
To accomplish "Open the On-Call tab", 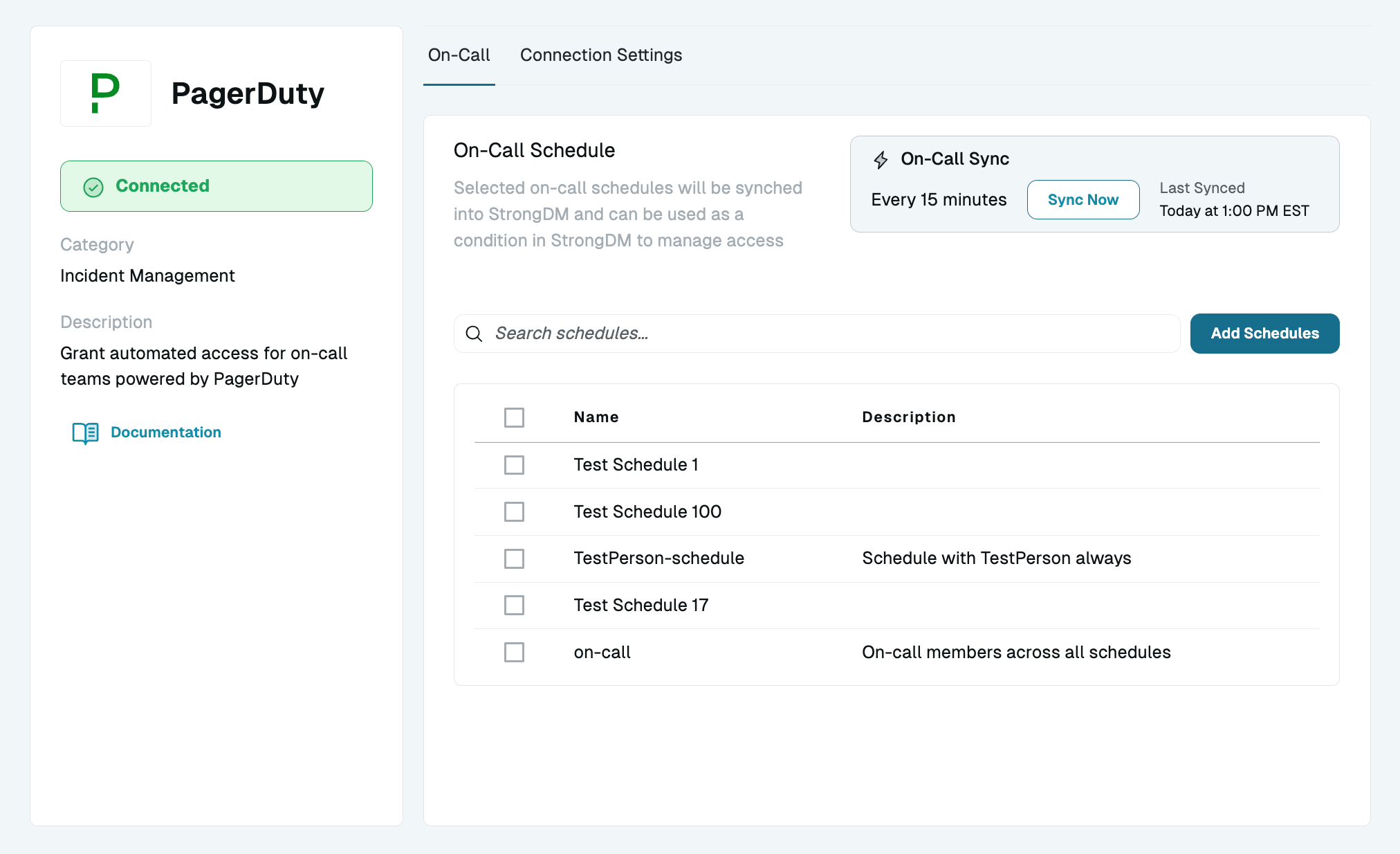I will [x=459, y=55].
